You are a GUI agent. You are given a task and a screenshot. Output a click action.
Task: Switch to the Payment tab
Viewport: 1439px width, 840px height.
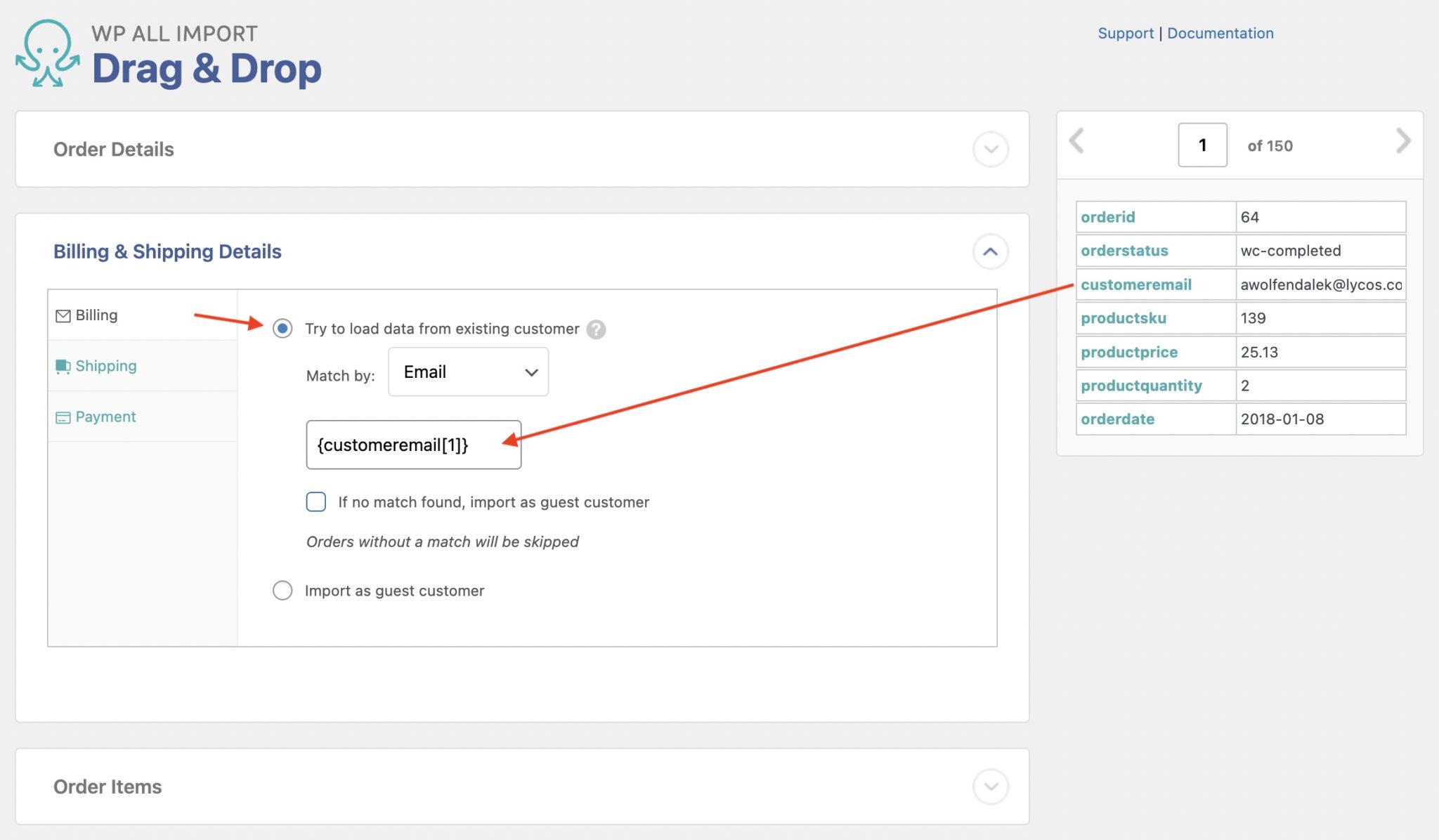coord(105,416)
